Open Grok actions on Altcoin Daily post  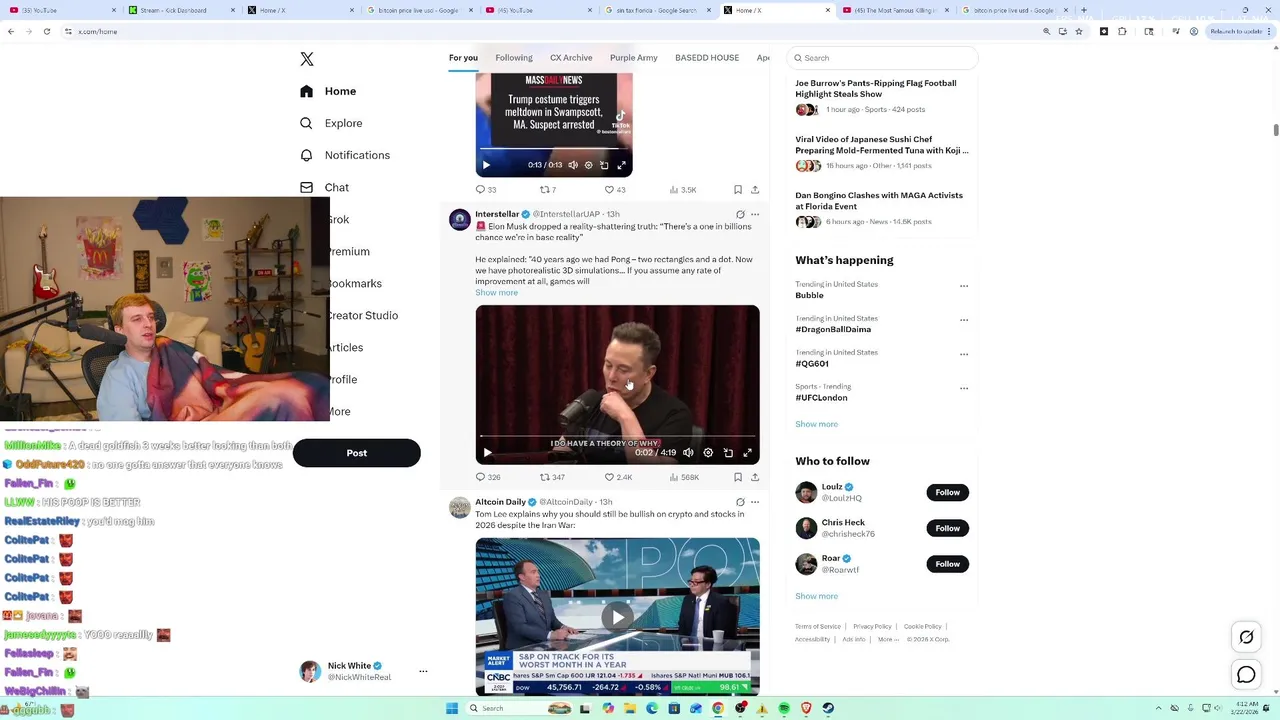740,502
